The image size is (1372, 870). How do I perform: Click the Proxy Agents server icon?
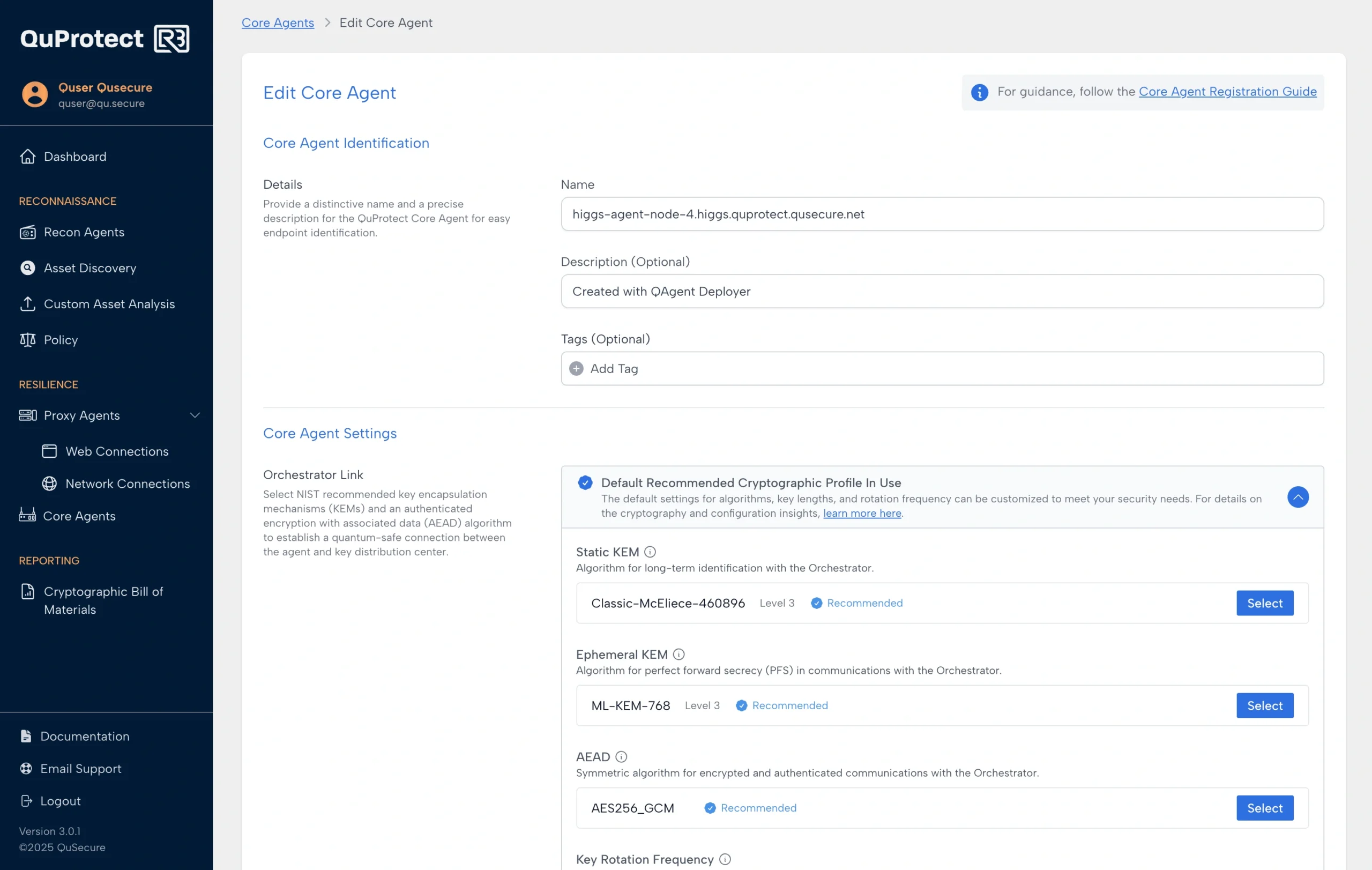click(x=27, y=415)
